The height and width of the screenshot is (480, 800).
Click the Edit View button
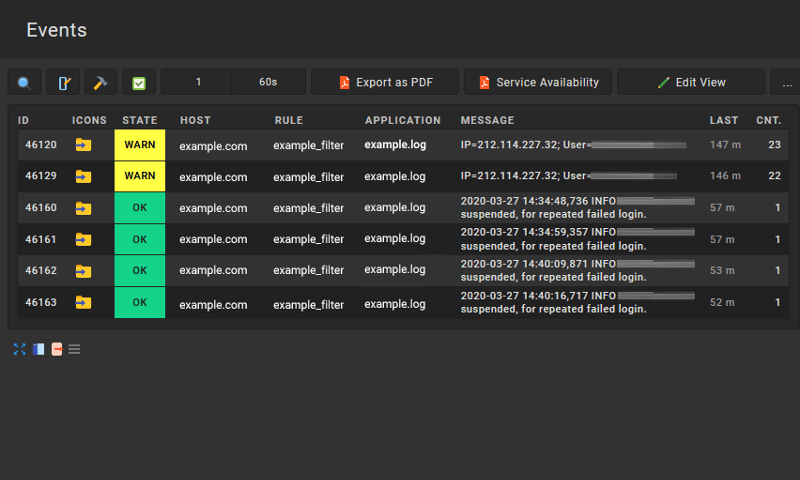coord(691,82)
